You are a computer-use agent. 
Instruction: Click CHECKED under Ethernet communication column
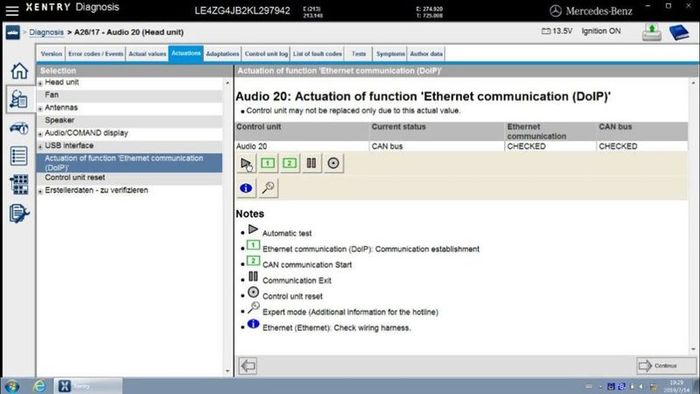(x=526, y=146)
